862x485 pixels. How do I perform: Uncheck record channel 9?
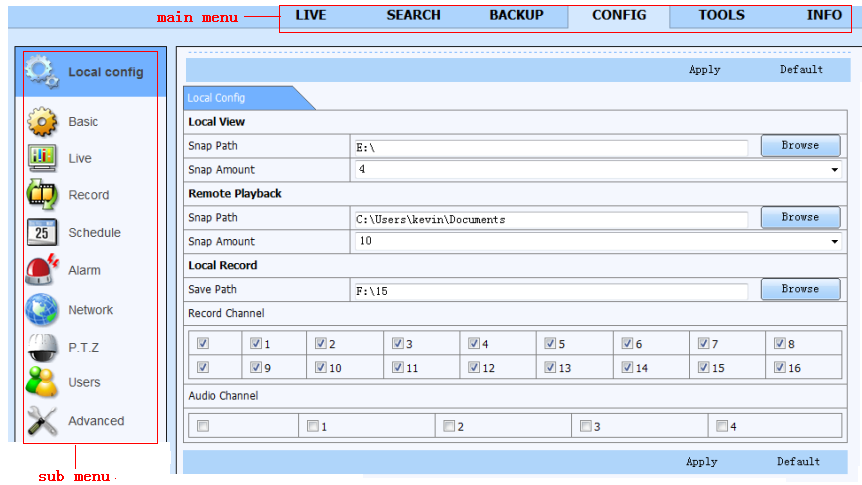pyautogui.click(x=256, y=367)
